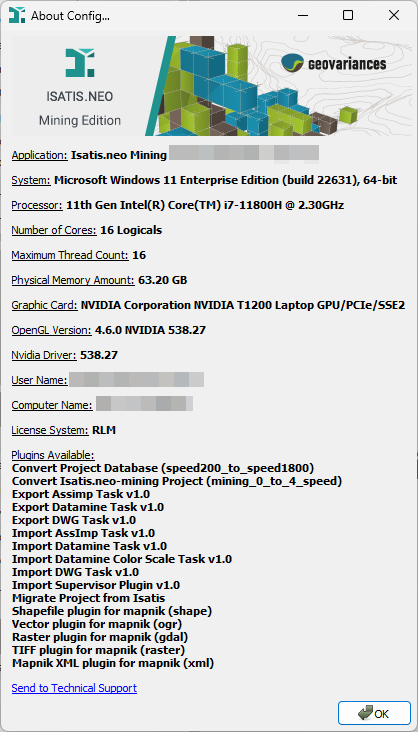Click the Plugins Available heading

53,455
